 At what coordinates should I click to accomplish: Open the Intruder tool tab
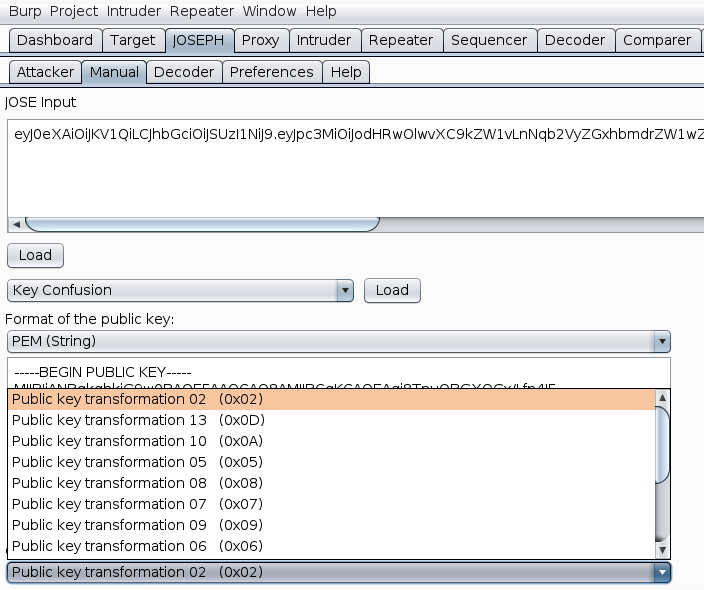[324, 40]
